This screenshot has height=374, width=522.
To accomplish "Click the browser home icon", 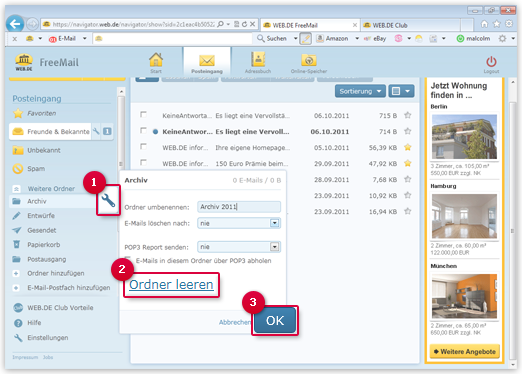I will (484, 24).
